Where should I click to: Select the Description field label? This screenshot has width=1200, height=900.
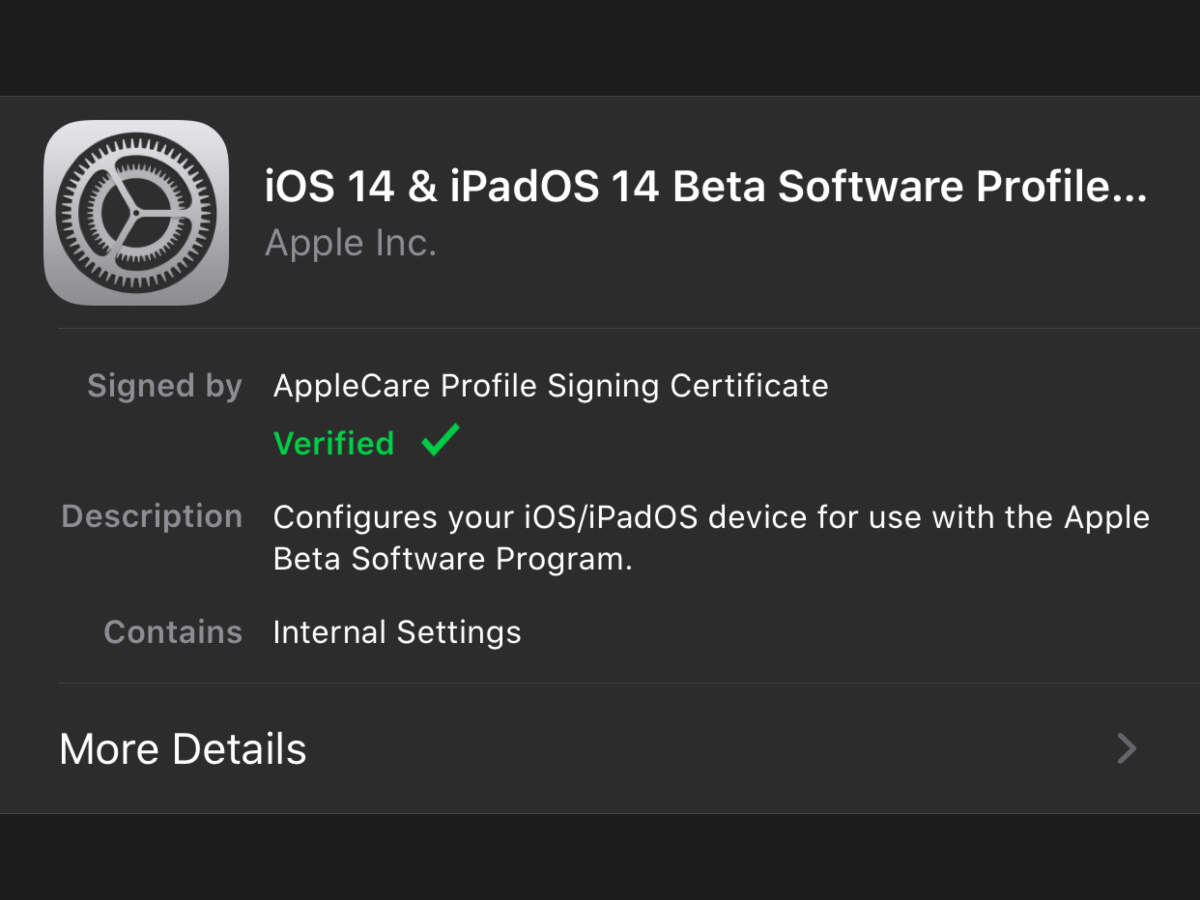point(152,517)
